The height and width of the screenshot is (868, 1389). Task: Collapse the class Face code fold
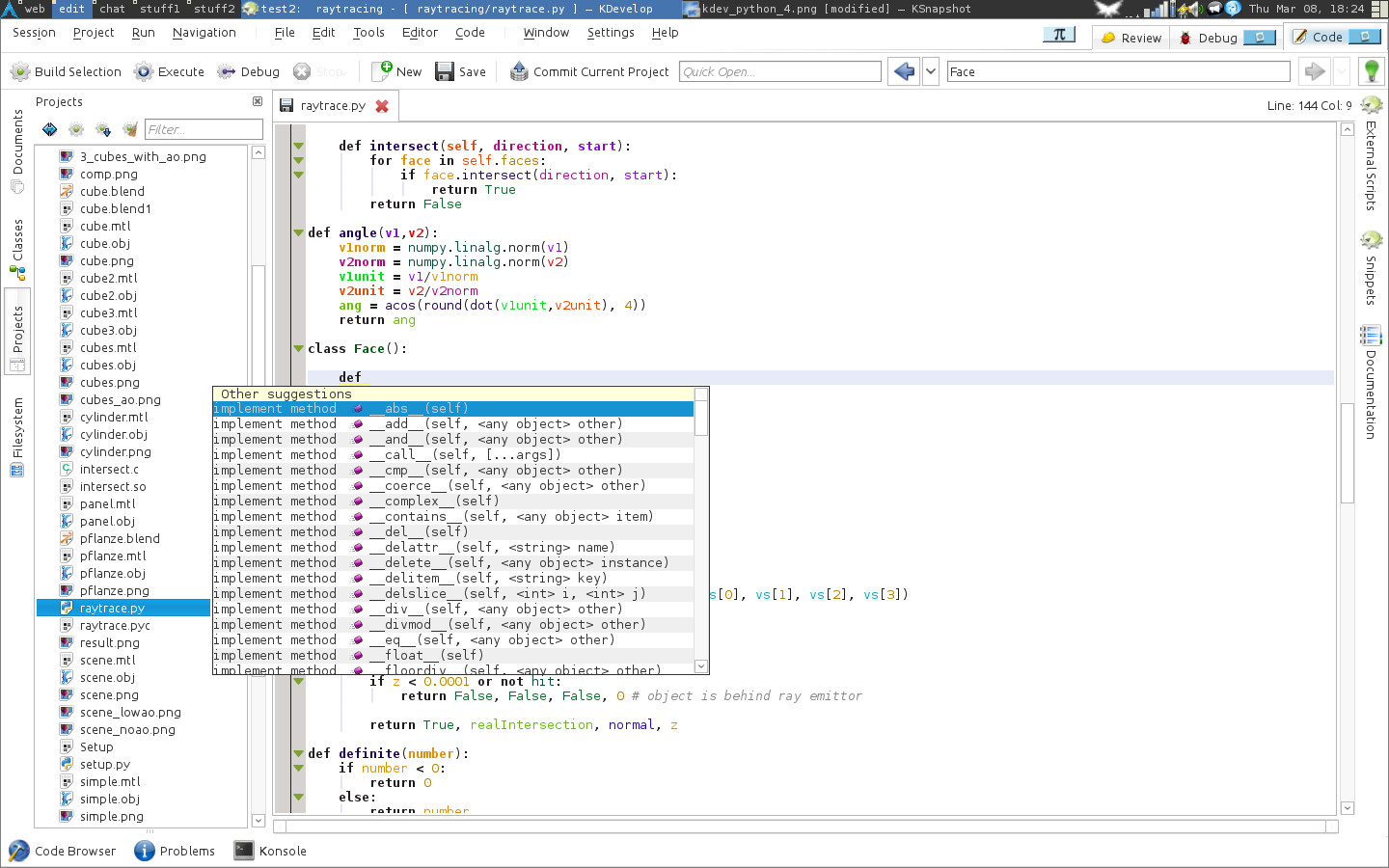[299, 349]
